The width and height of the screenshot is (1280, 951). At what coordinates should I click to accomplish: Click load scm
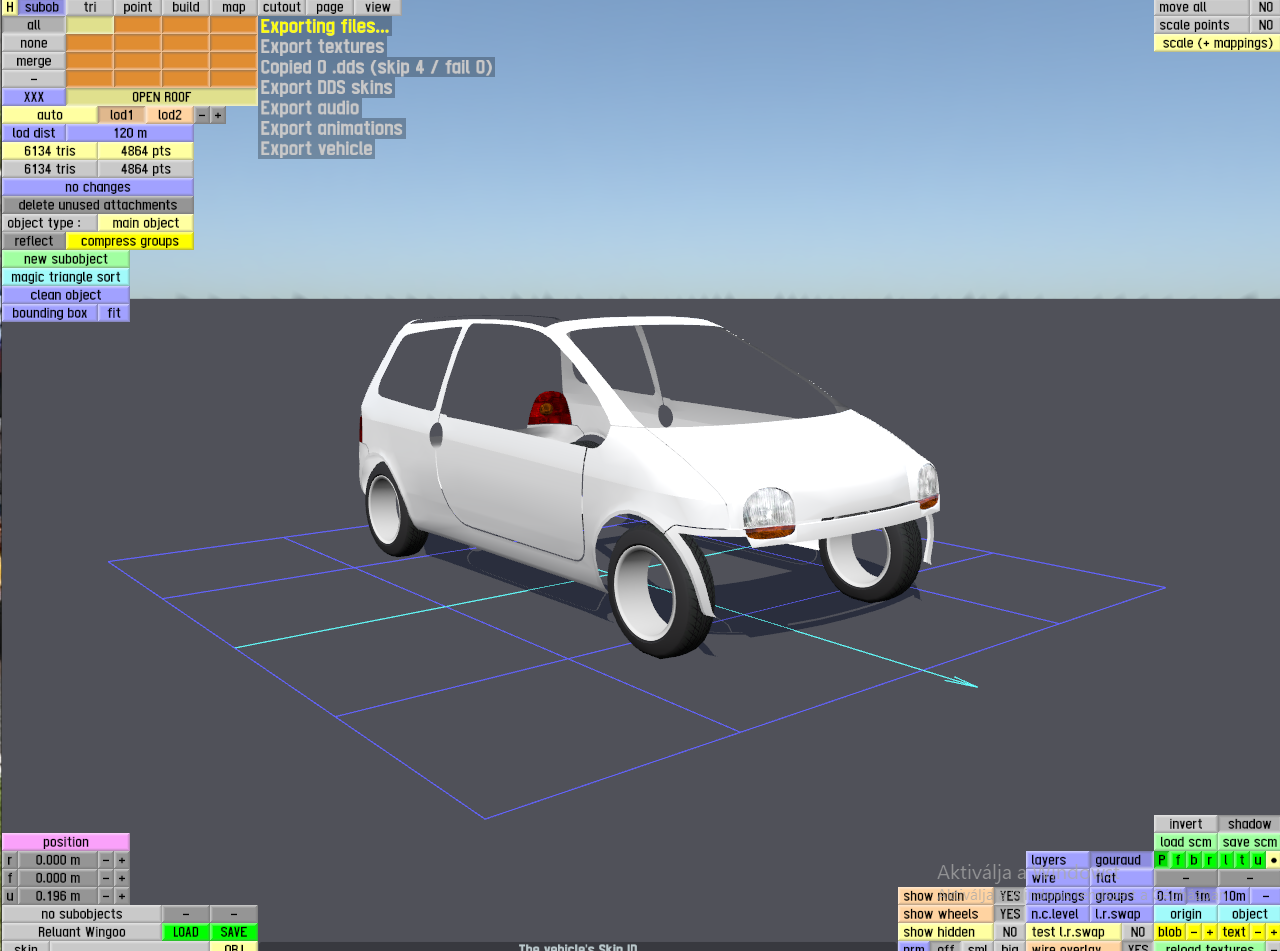1186,842
